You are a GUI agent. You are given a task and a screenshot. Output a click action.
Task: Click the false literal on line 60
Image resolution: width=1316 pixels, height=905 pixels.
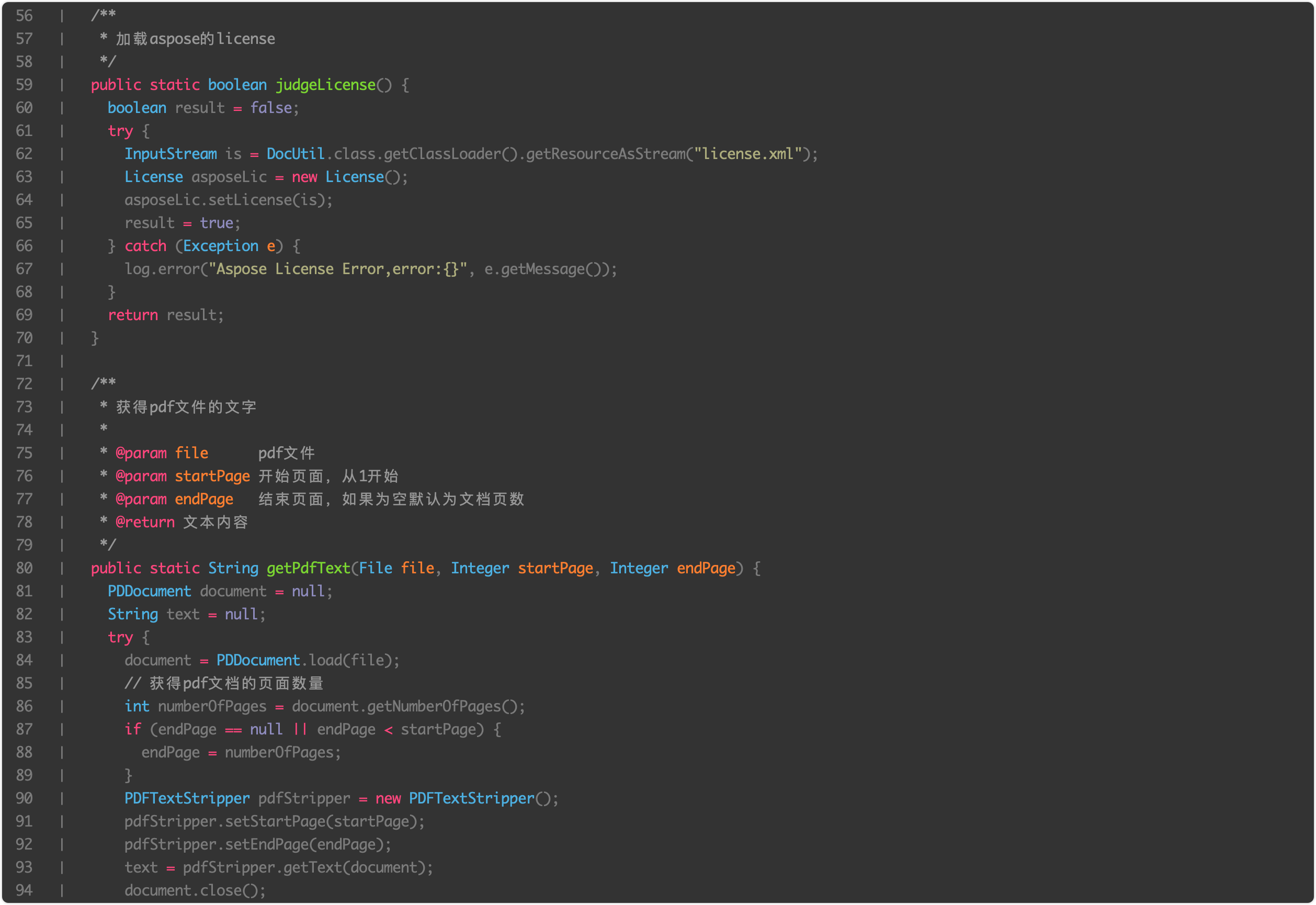coord(270,108)
